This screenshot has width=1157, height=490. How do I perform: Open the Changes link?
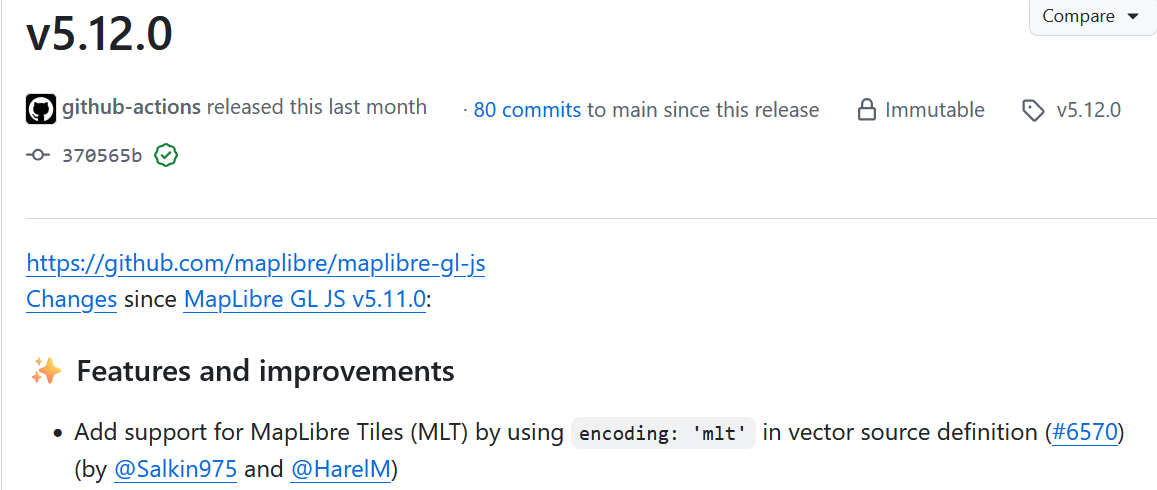point(71,299)
